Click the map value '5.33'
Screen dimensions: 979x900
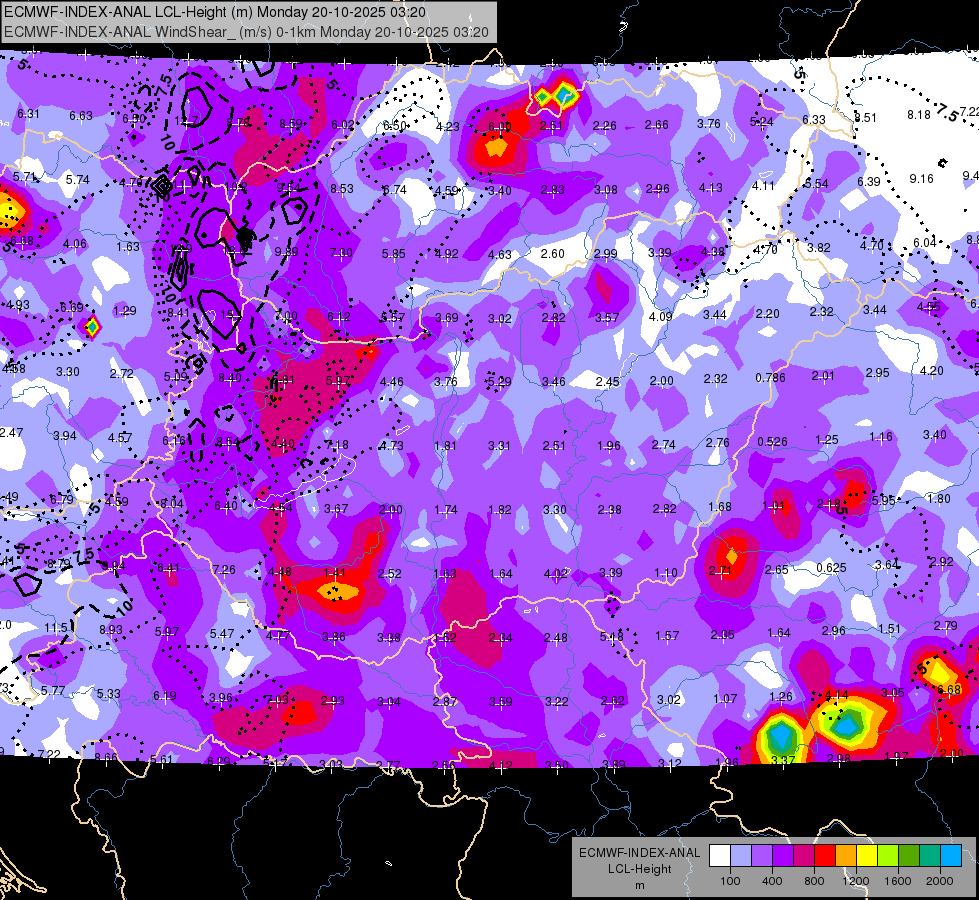coord(109,694)
